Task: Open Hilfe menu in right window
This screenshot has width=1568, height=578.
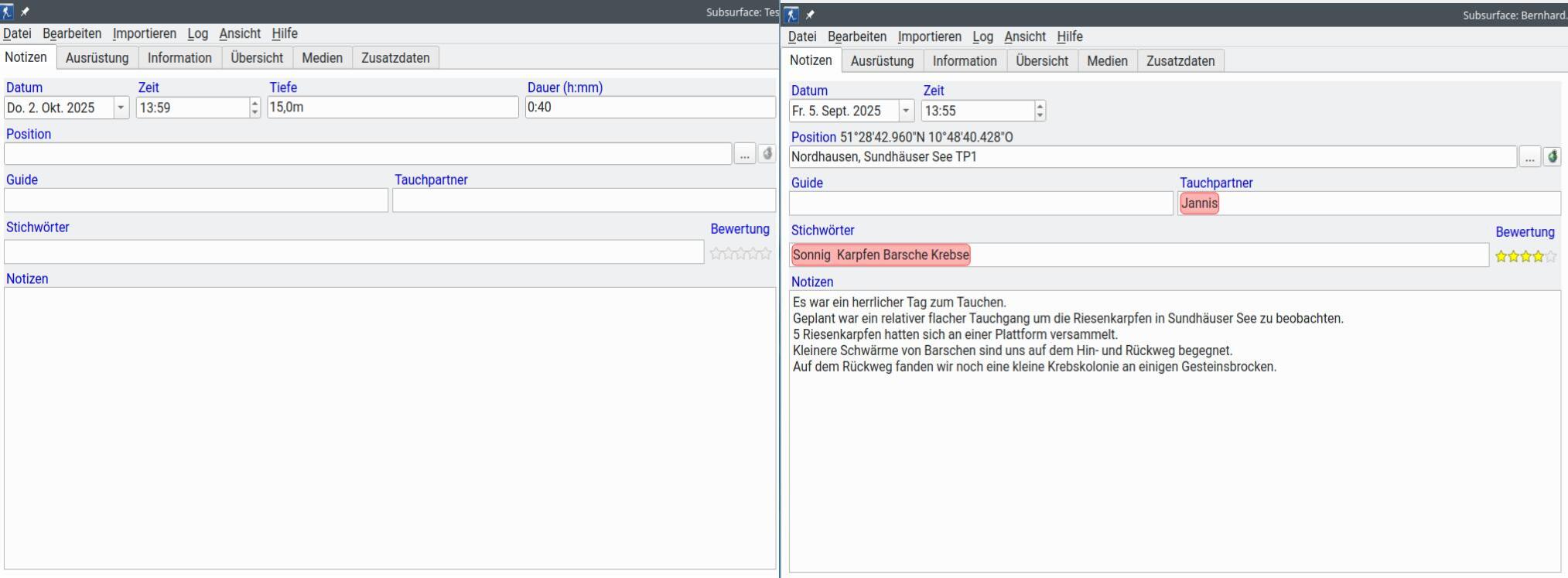Action: point(1070,36)
